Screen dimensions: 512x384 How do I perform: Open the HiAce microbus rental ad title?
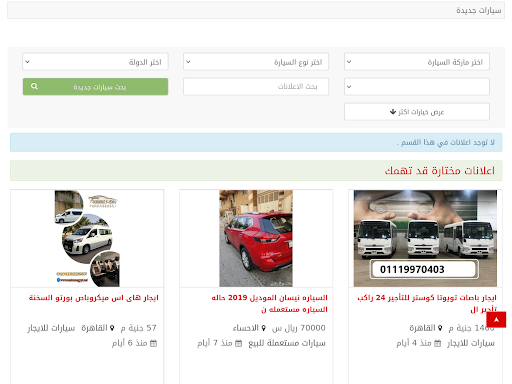coord(94,298)
